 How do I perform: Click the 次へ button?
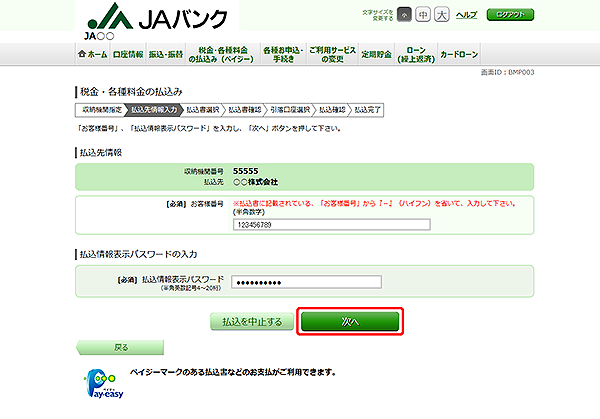pyautogui.click(x=350, y=321)
